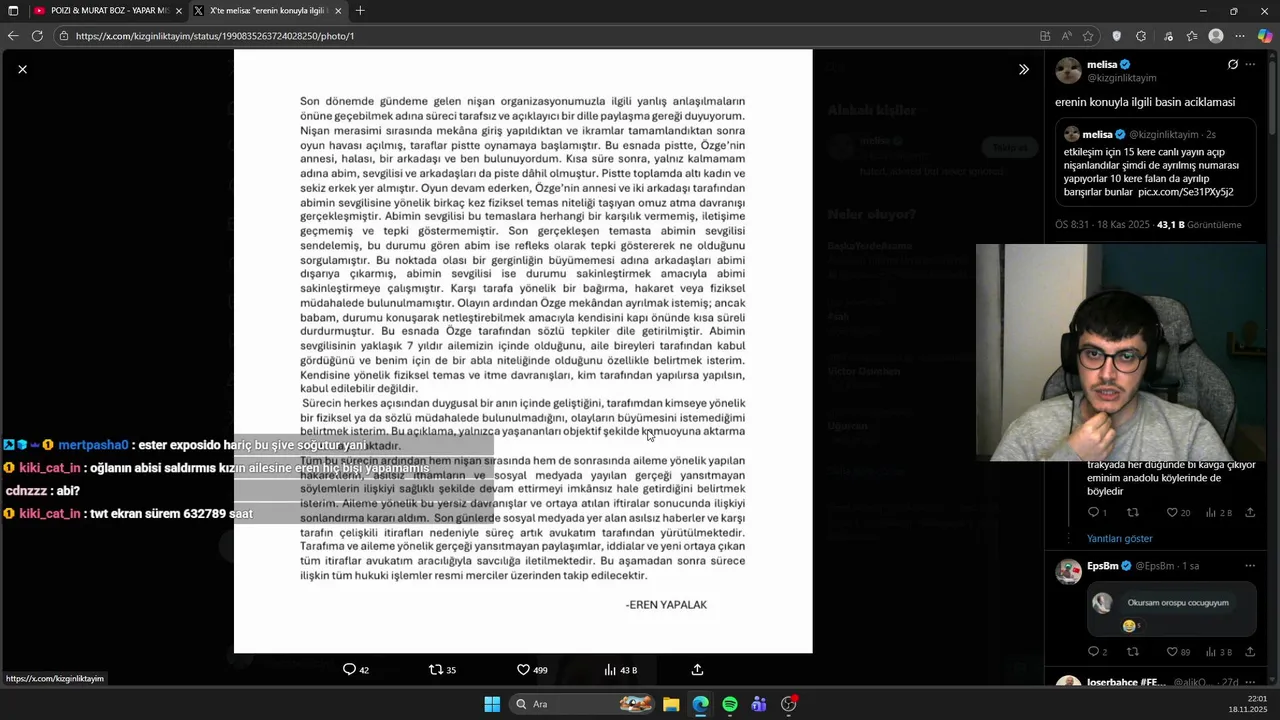
Task: Open browser profile avatar
Action: (1216, 36)
